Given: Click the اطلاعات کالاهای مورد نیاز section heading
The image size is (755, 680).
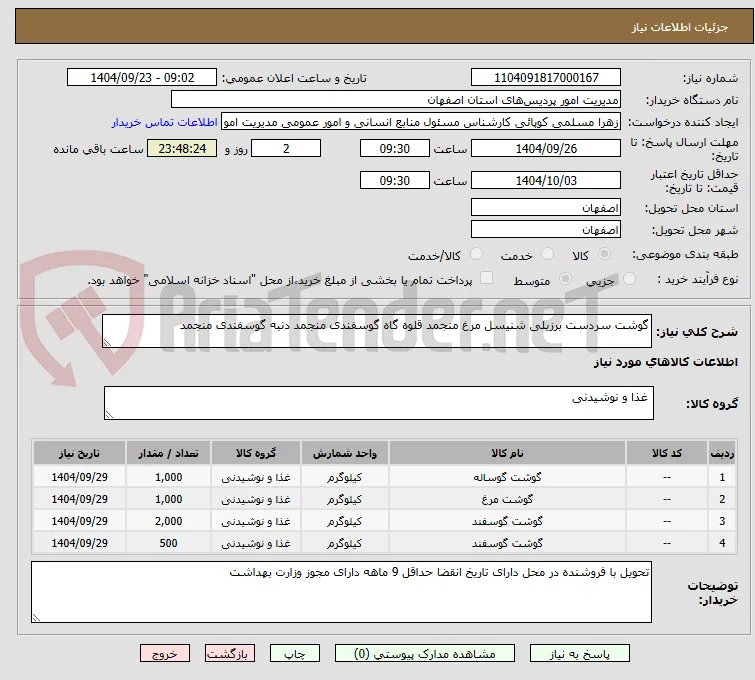Looking at the screenshot, I should click(x=665, y=362).
